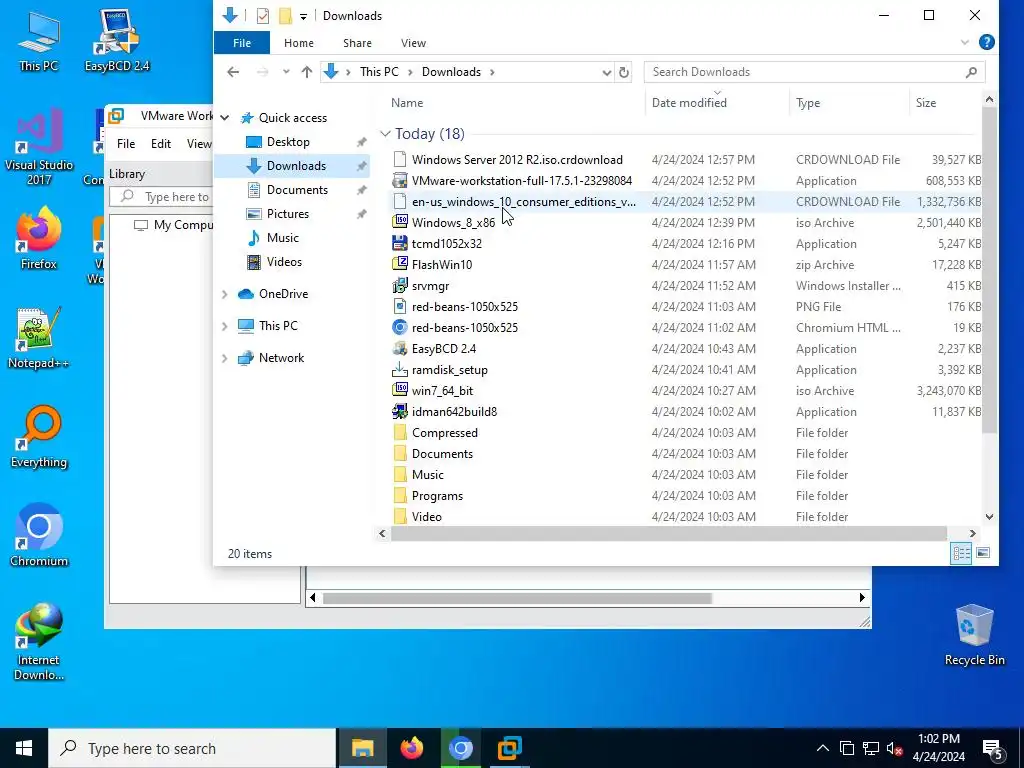
Task: Click File Explorer in the taskbar
Action: point(362,748)
